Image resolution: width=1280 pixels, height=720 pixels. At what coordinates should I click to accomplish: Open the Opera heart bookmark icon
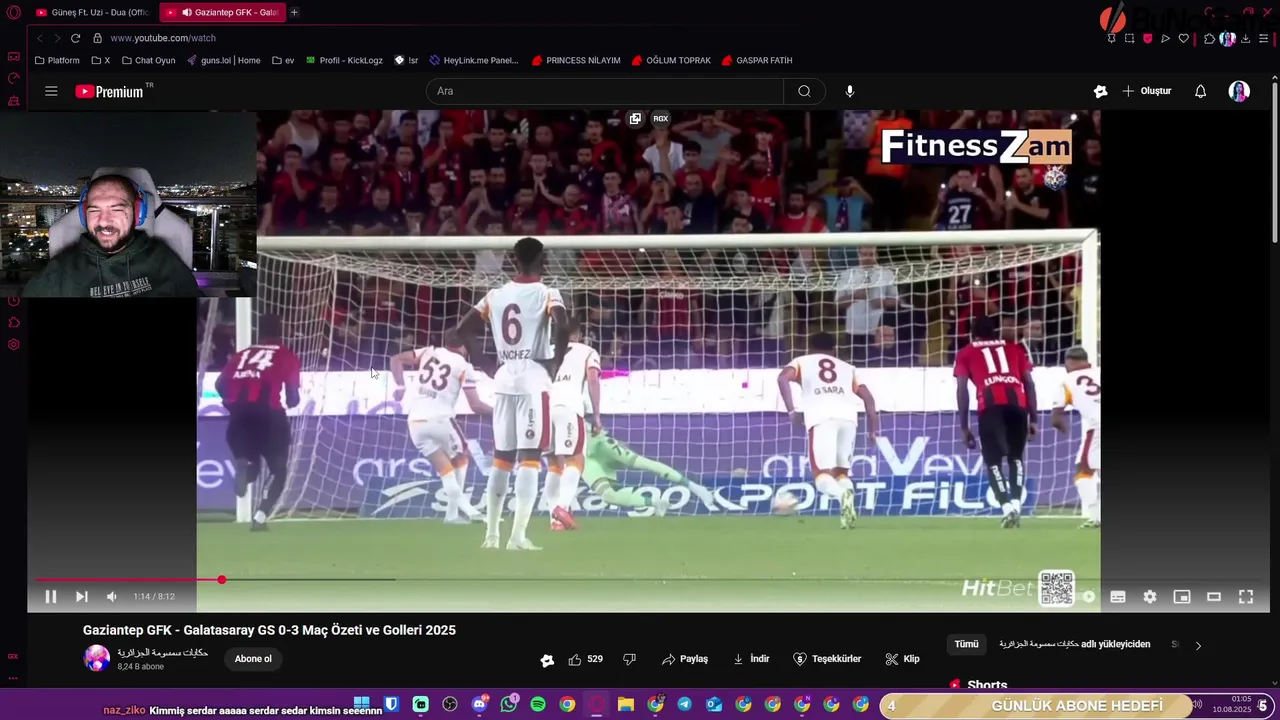[1183, 38]
